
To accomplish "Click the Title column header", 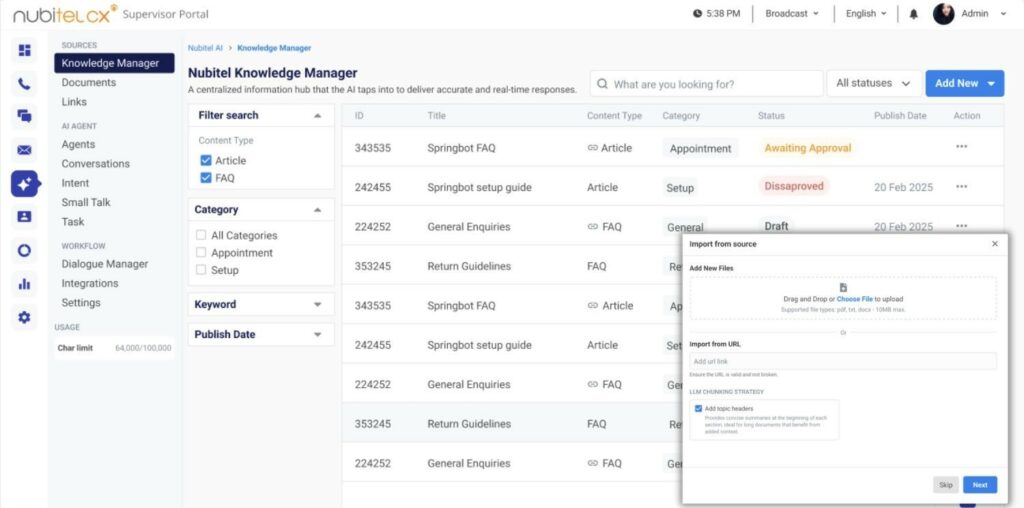I will pos(436,116).
